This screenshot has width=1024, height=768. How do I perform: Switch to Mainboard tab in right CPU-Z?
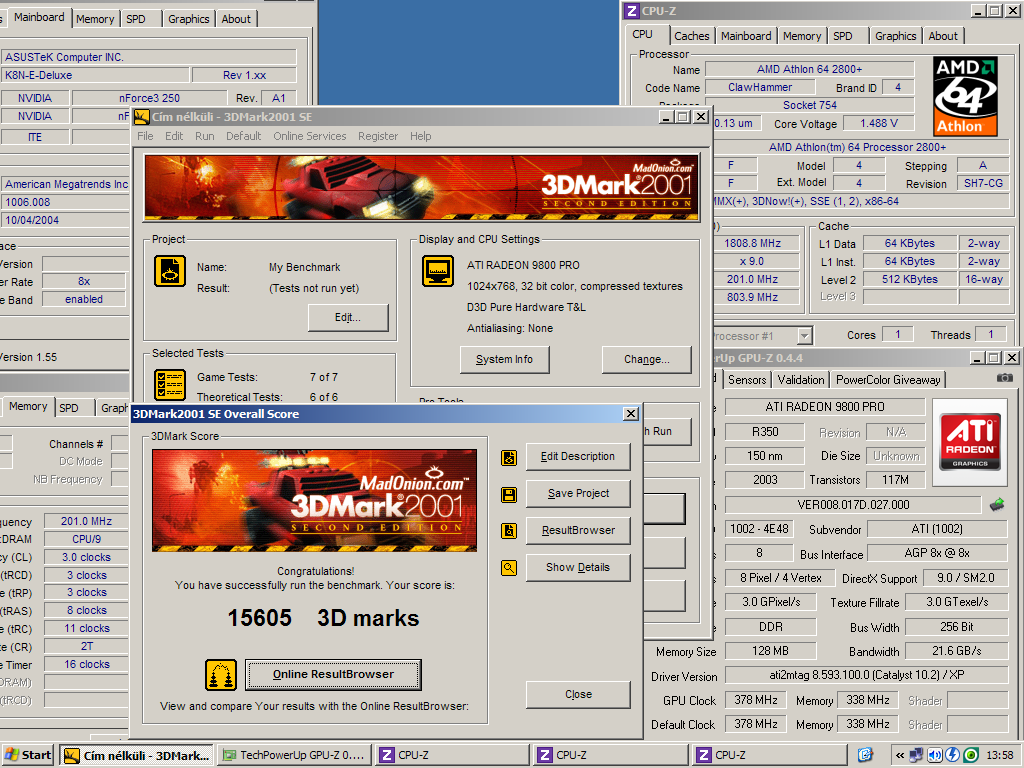(x=746, y=36)
